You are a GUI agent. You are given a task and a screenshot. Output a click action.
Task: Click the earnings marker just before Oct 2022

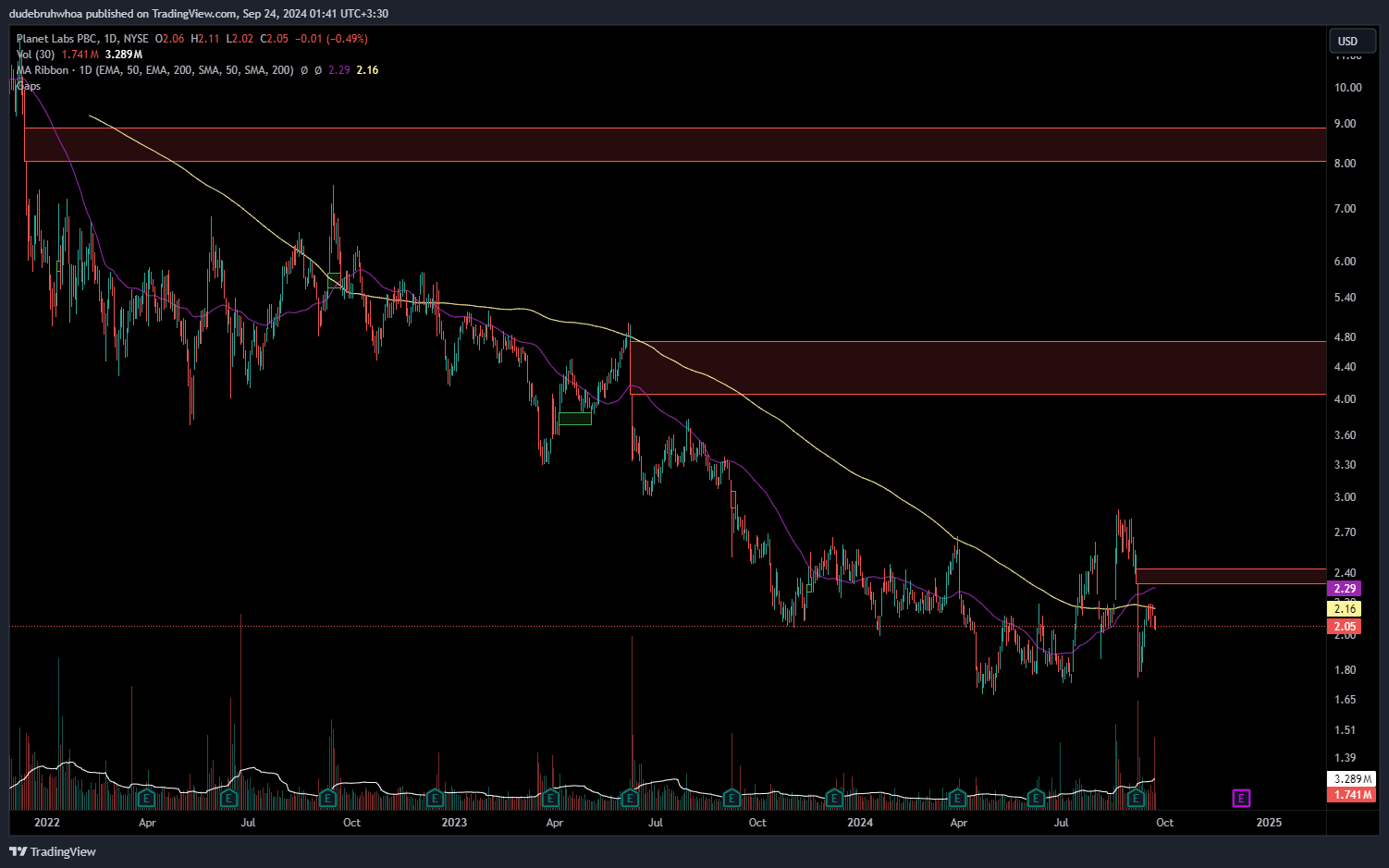point(327,798)
